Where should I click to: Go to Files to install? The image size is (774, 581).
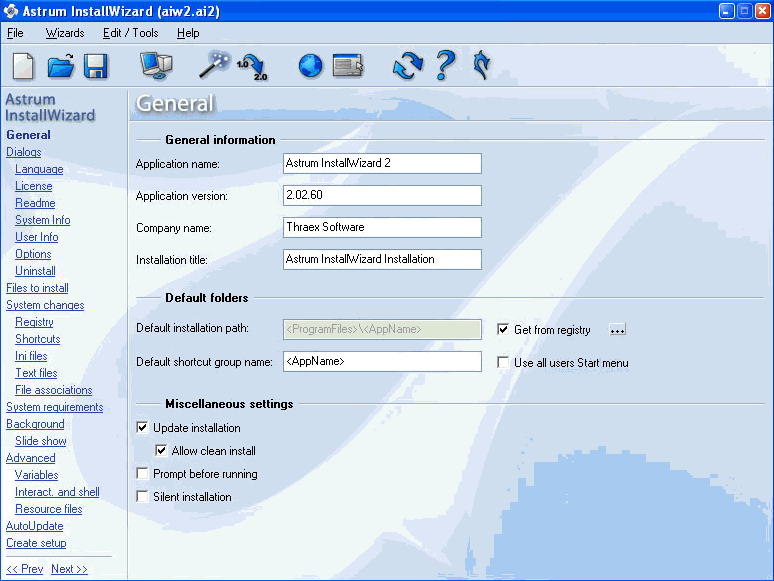(x=37, y=288)
